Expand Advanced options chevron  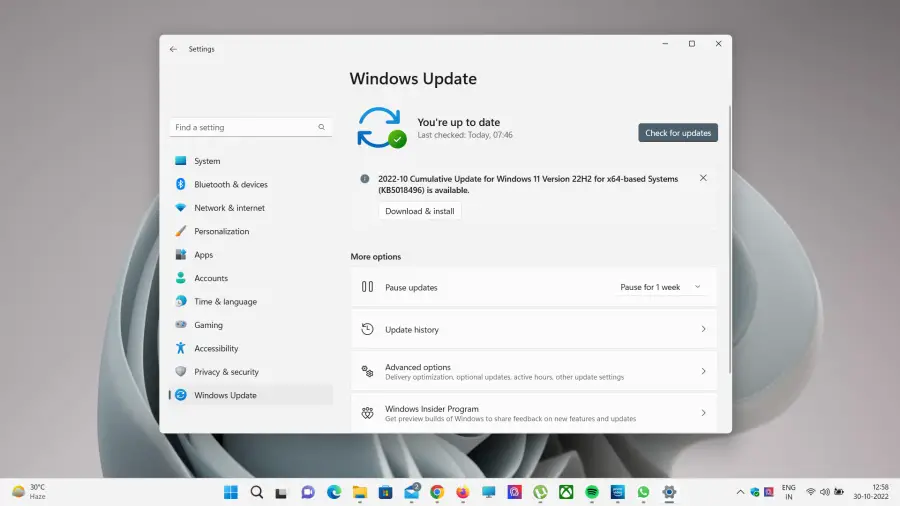tap(703, 371)
